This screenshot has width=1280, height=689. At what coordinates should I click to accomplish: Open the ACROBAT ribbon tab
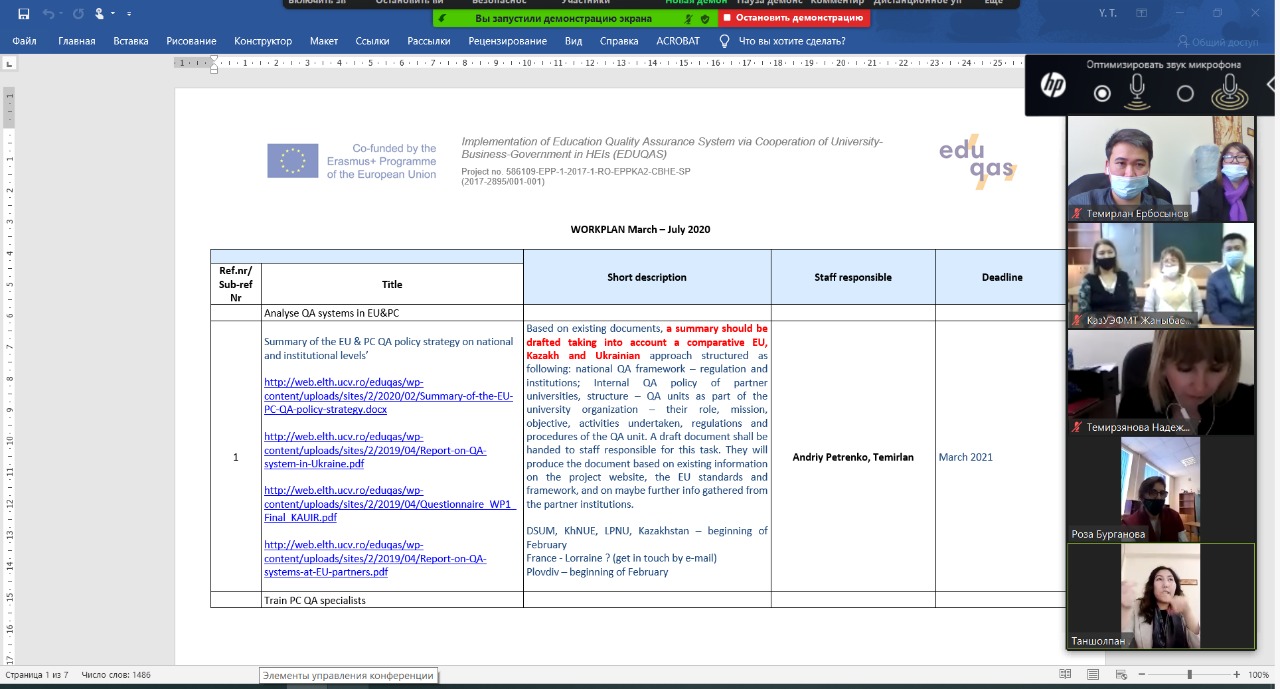click(x=678, y=41)
